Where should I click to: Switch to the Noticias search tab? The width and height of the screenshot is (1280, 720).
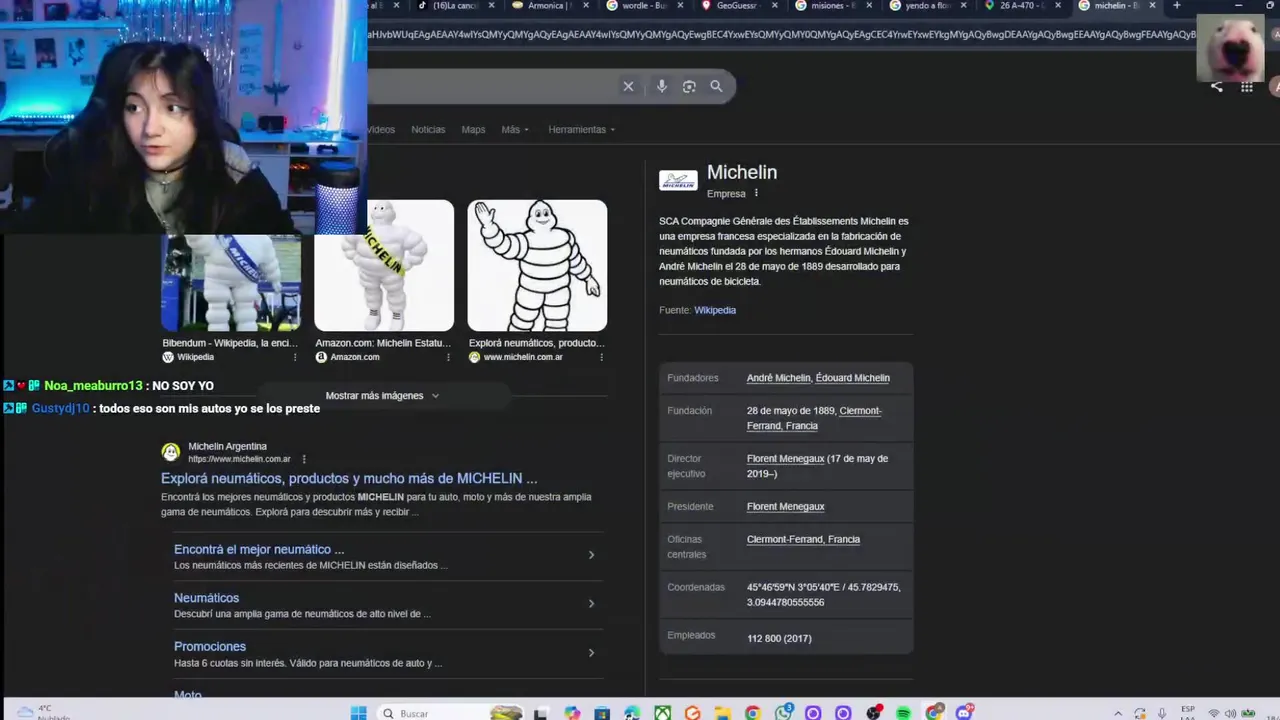click(x=428, y=129)
